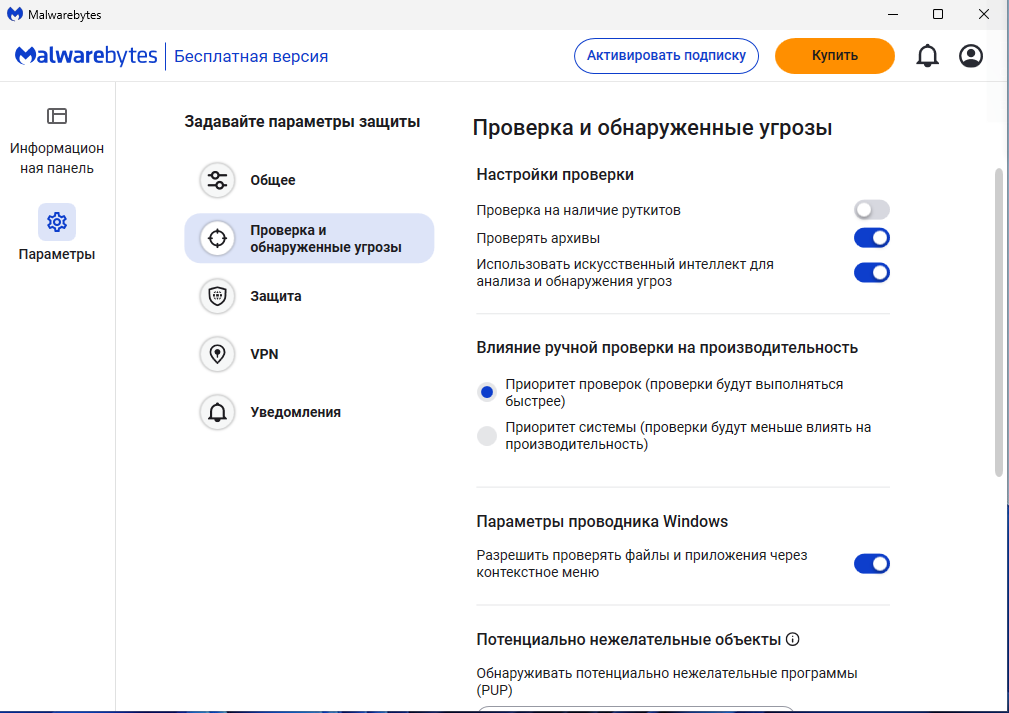Open notifications bell in header
This screenshot has width=1009, height=713.
pyautogui.click(x=927, y=56)
